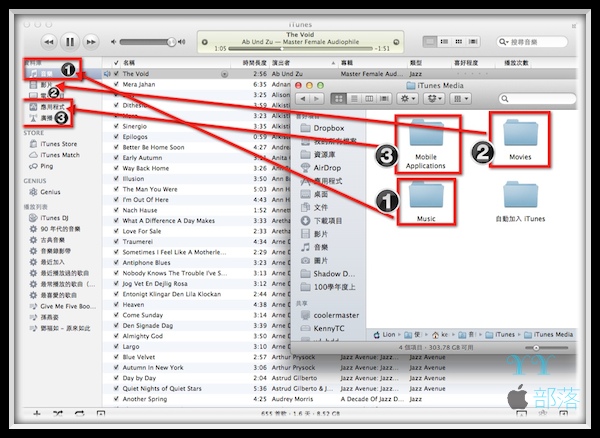This screenshot has width=600, height=438.
Task: Adjust the iTunes volume slider knob
Action: click(x=171, y=42)
